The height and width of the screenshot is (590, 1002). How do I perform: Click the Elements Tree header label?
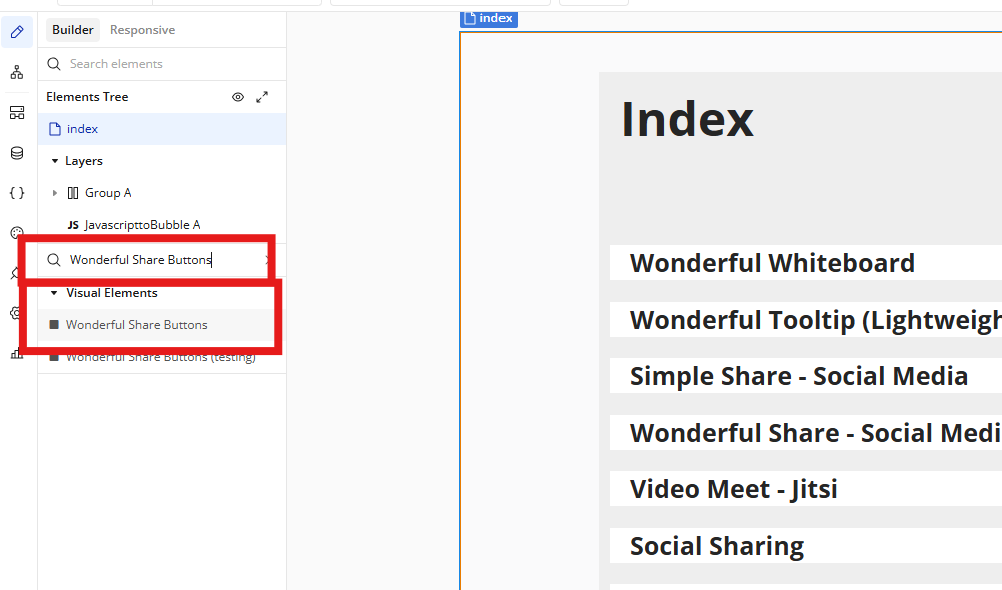(87, 97)
